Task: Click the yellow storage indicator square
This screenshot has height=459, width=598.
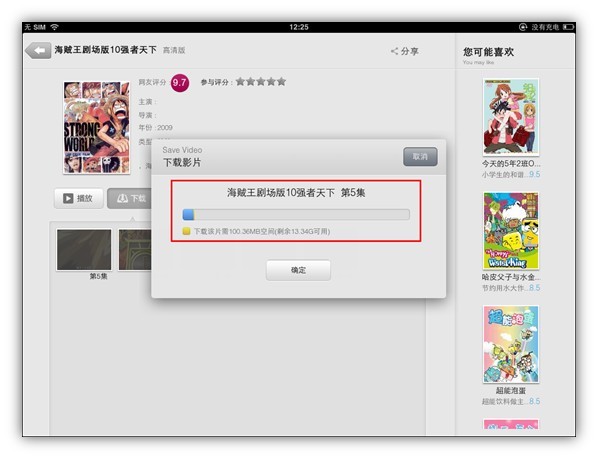Action: 186,231
